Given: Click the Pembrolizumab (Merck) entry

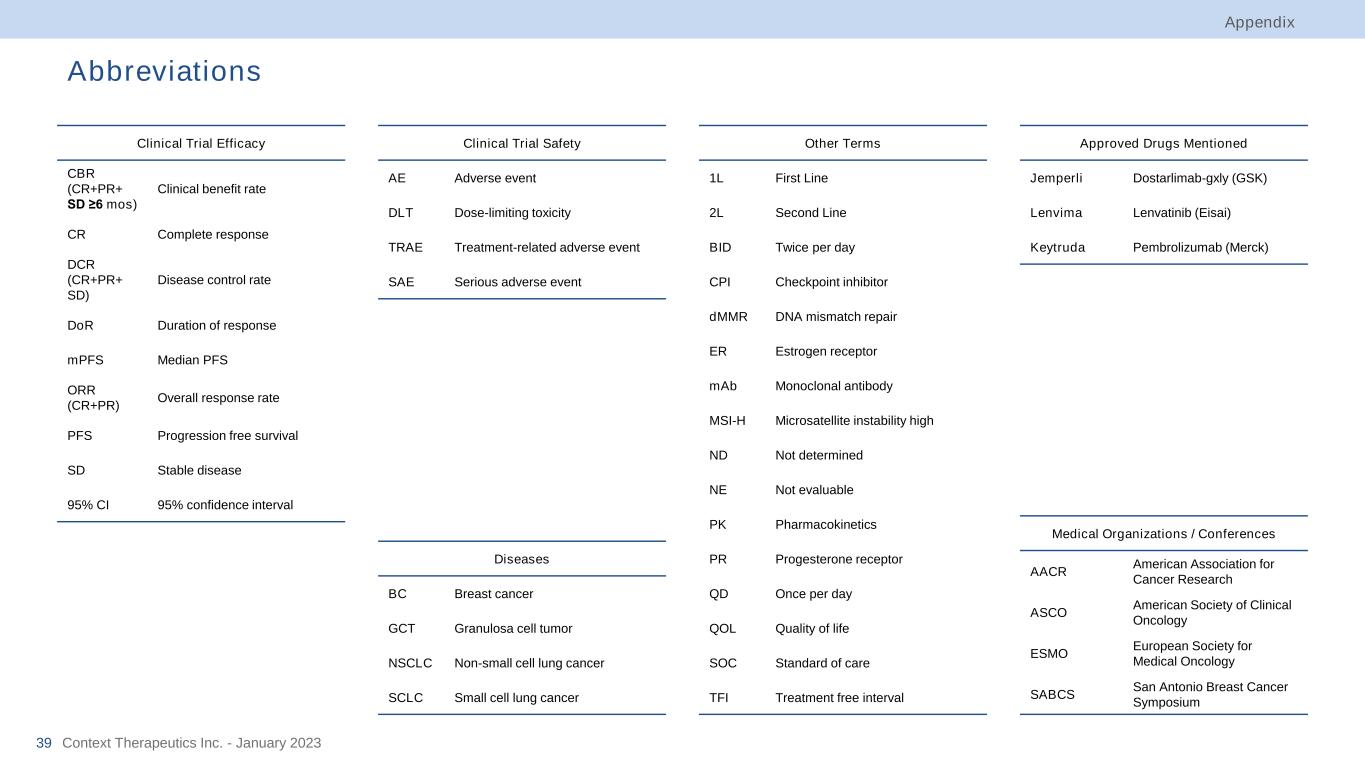Looking at the screenshot, I should click(1200, 247).
